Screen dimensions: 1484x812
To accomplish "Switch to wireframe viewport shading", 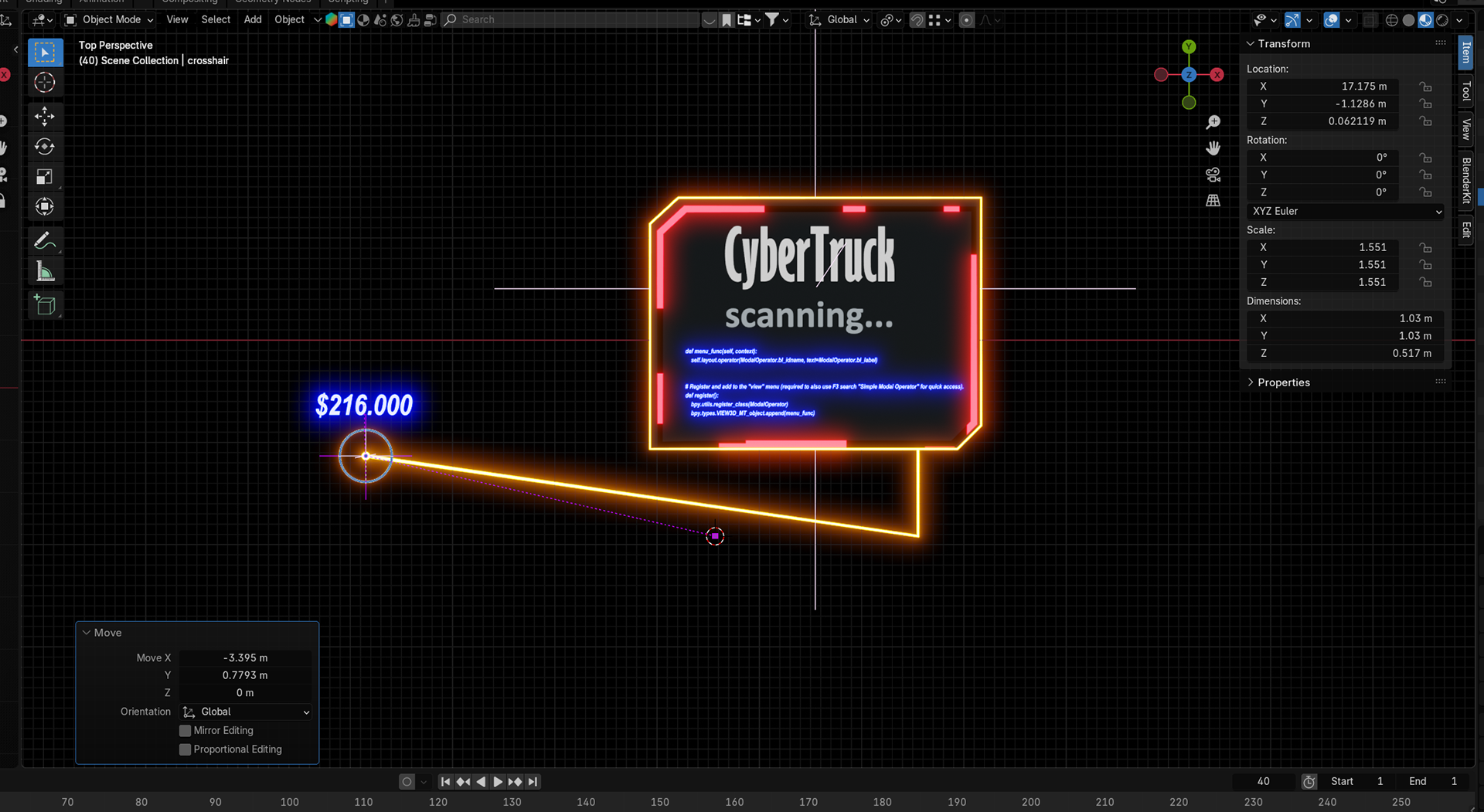I will [x=1392, y=20].
